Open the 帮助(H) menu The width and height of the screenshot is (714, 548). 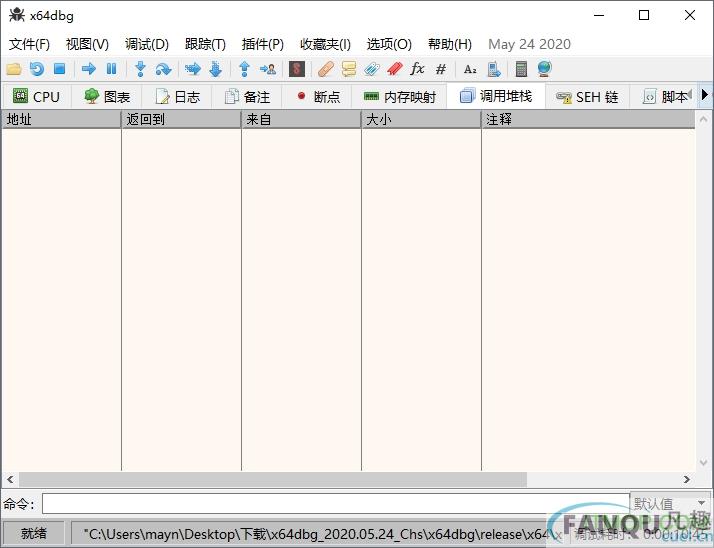pos(450,44)
